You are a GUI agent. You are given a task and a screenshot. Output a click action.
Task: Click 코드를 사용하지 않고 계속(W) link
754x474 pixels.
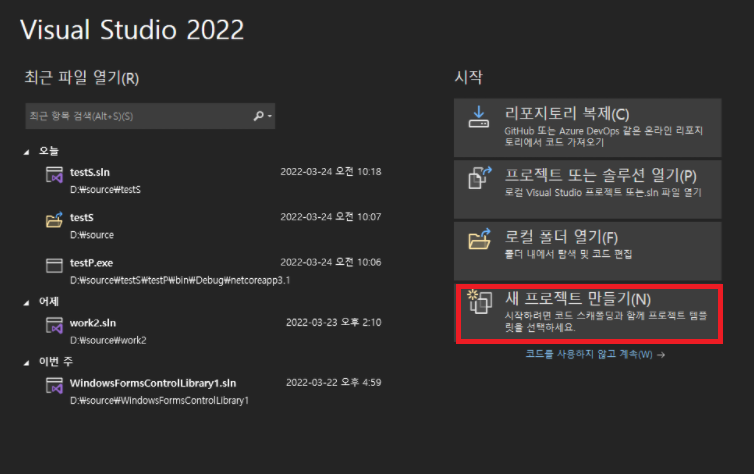595,354
